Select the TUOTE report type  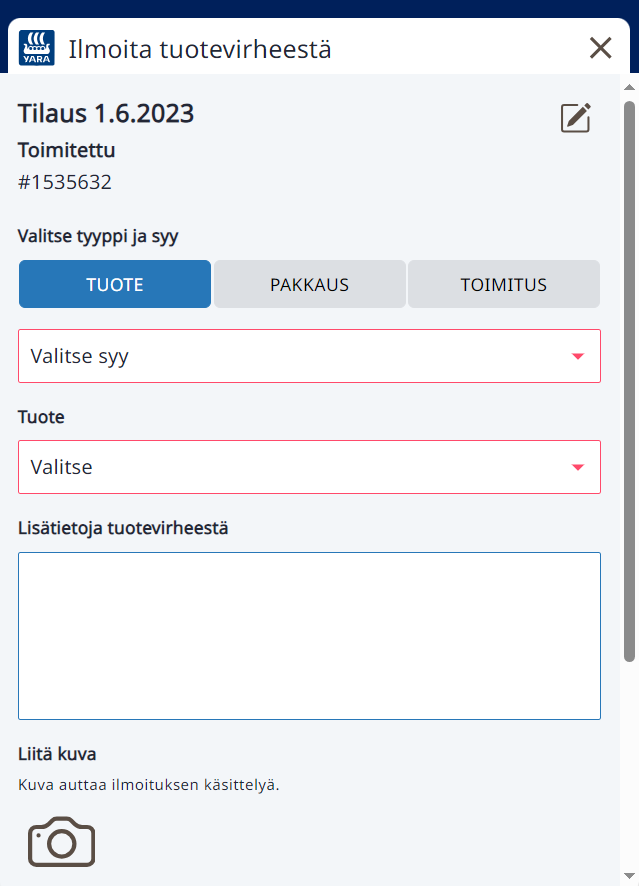(x=114, y=283)
